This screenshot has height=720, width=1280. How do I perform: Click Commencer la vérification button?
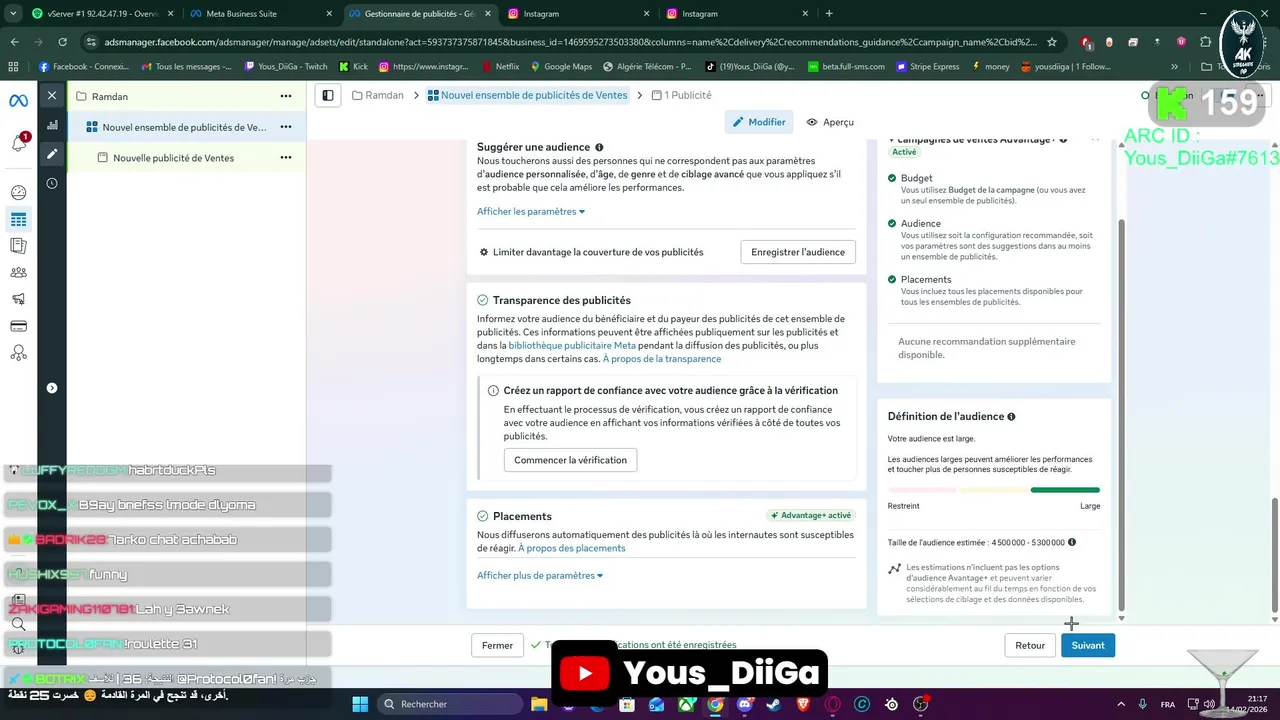[x=570, y=460]
